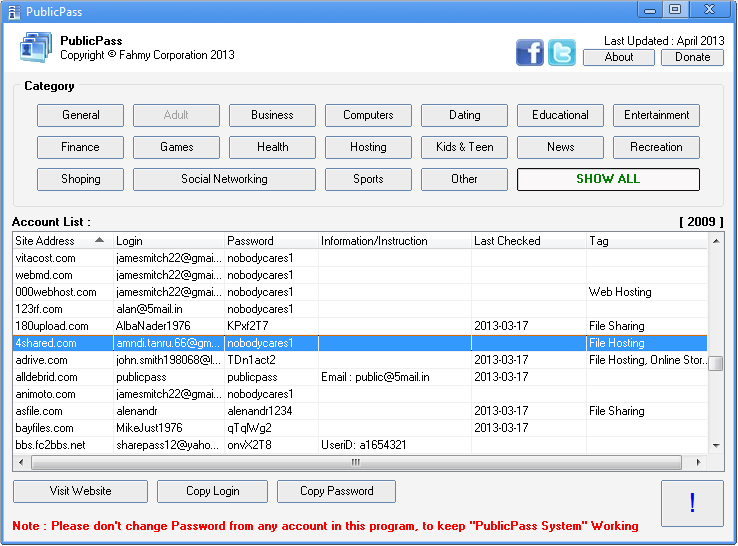Screen dimensions: 738x546
Task: Select the Business category
Action: [272, 115]
